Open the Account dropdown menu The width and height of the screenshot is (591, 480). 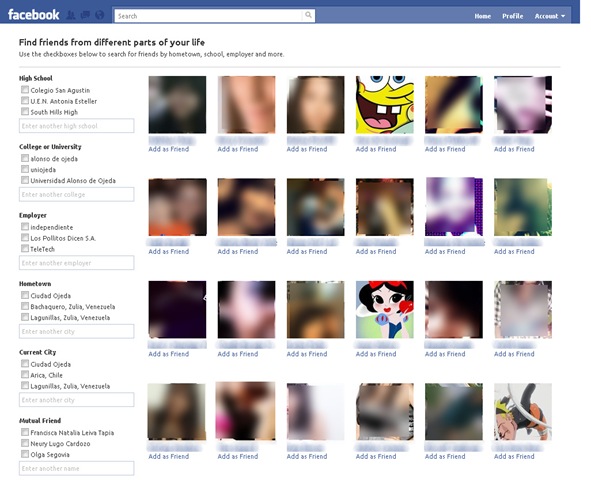tap(550, 16)
